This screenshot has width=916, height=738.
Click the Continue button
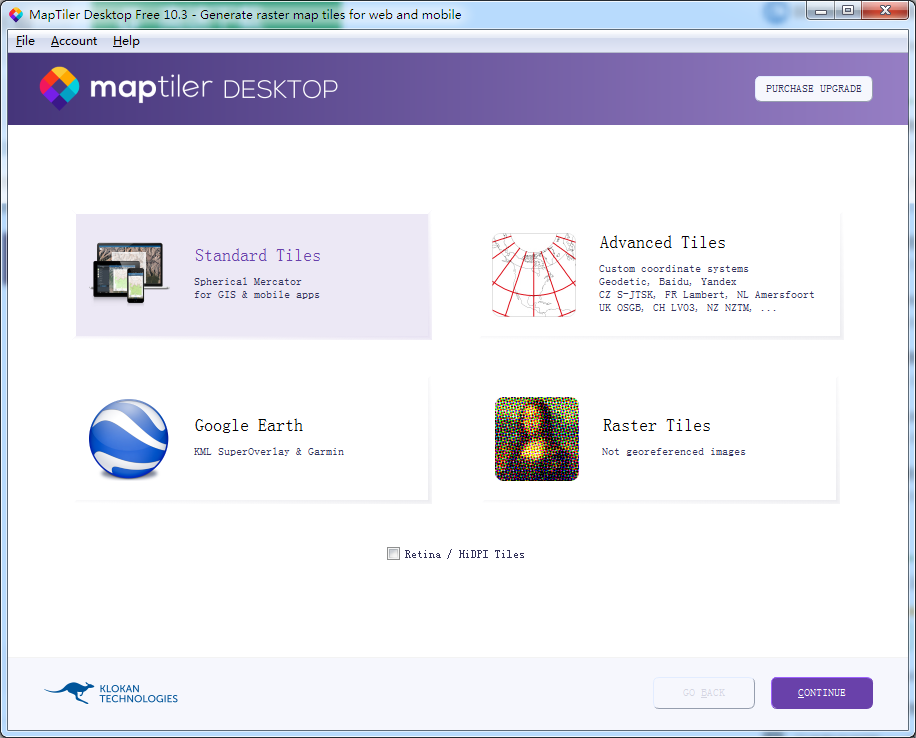pyautogui.click(x=821, y=693)
